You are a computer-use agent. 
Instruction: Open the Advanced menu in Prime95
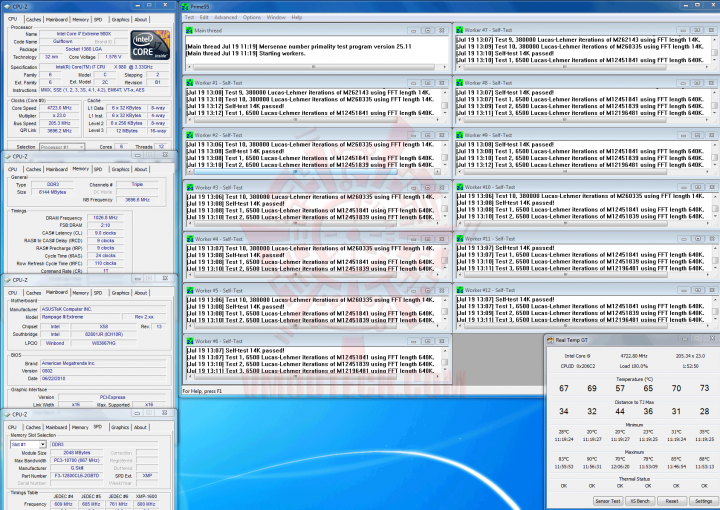(226, 17)
